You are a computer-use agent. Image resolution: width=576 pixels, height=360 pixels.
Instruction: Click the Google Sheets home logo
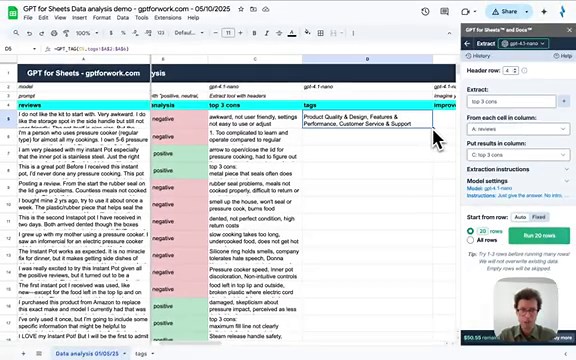[x=13, y=13]
